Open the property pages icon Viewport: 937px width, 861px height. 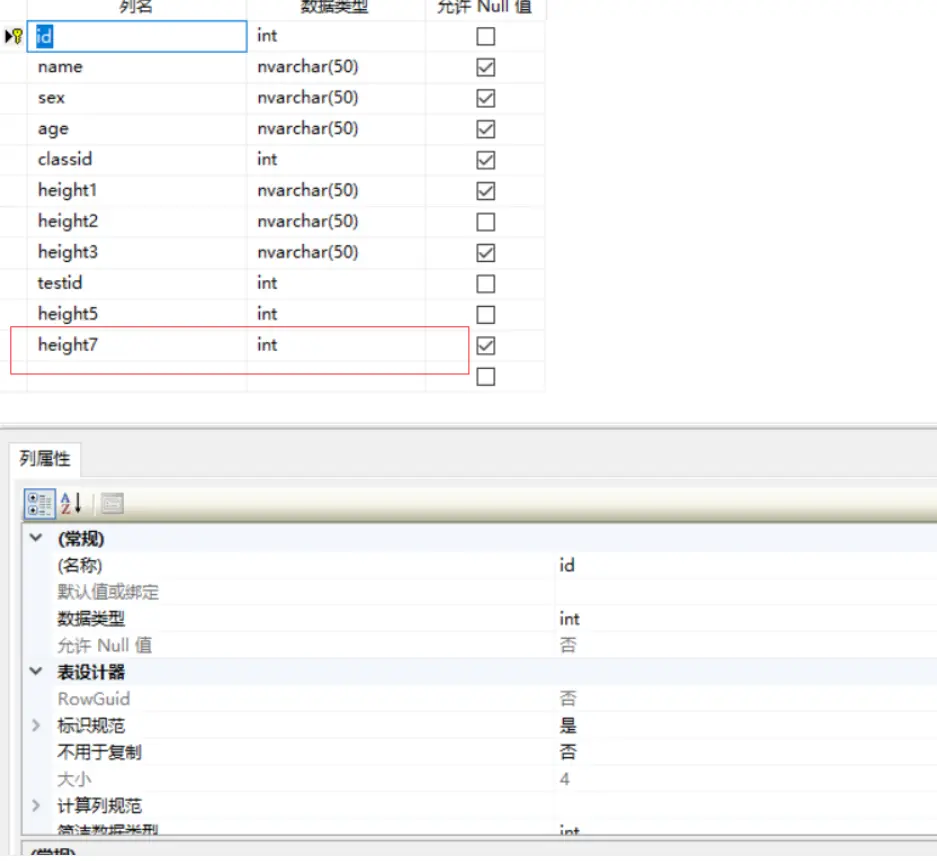point(112,504)
